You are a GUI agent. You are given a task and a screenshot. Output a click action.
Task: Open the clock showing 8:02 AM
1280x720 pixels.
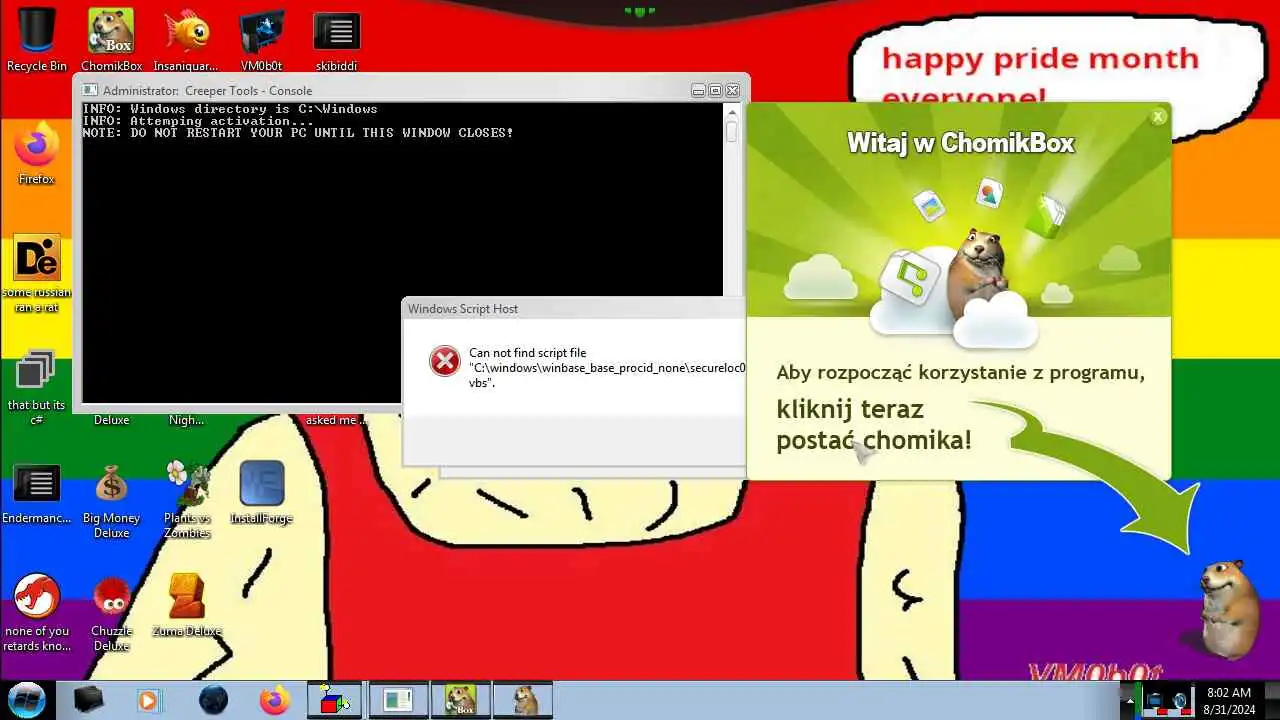point(1229,700)
